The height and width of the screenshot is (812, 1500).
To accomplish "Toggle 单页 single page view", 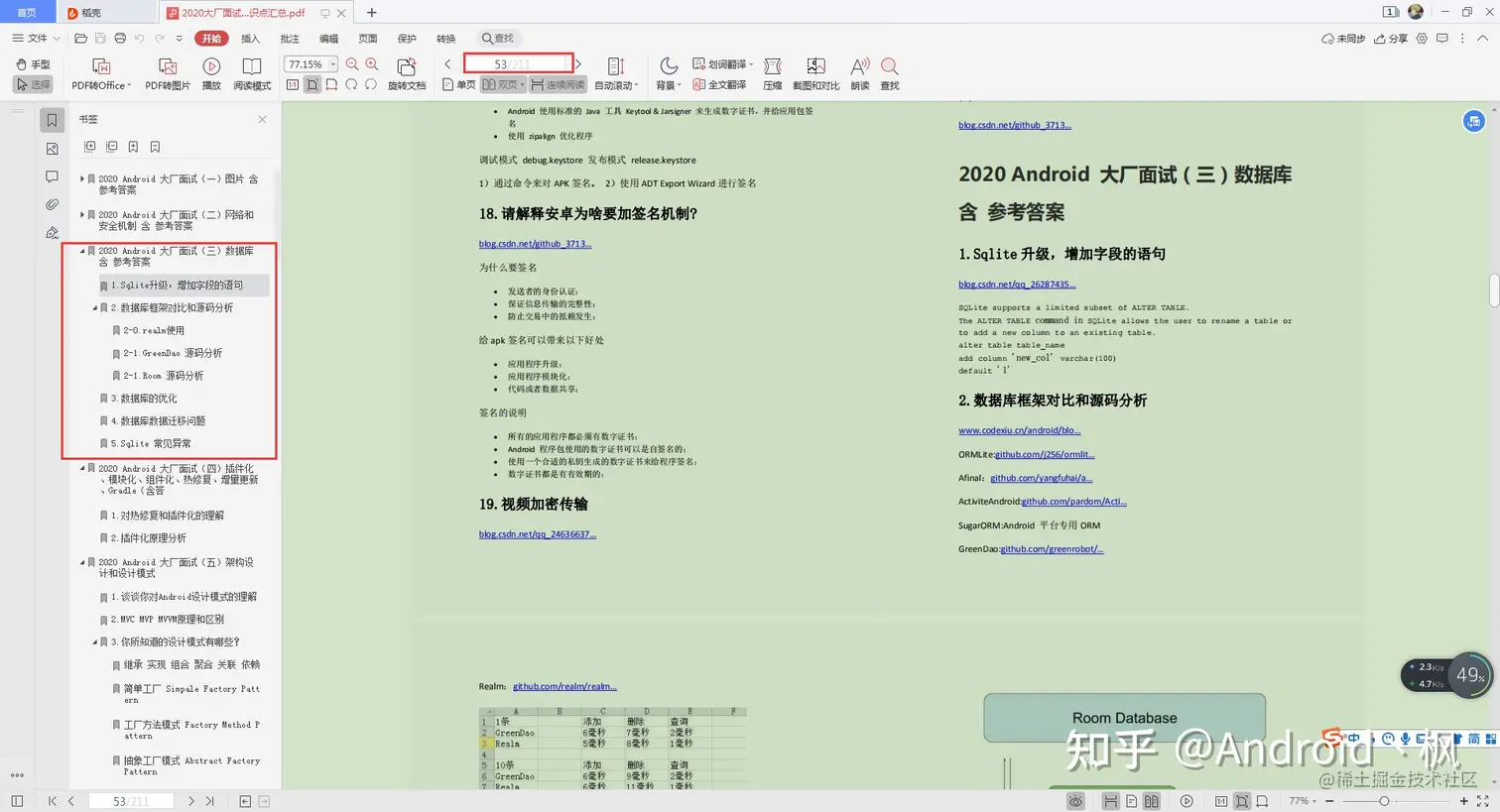I will tap(459, 84).
